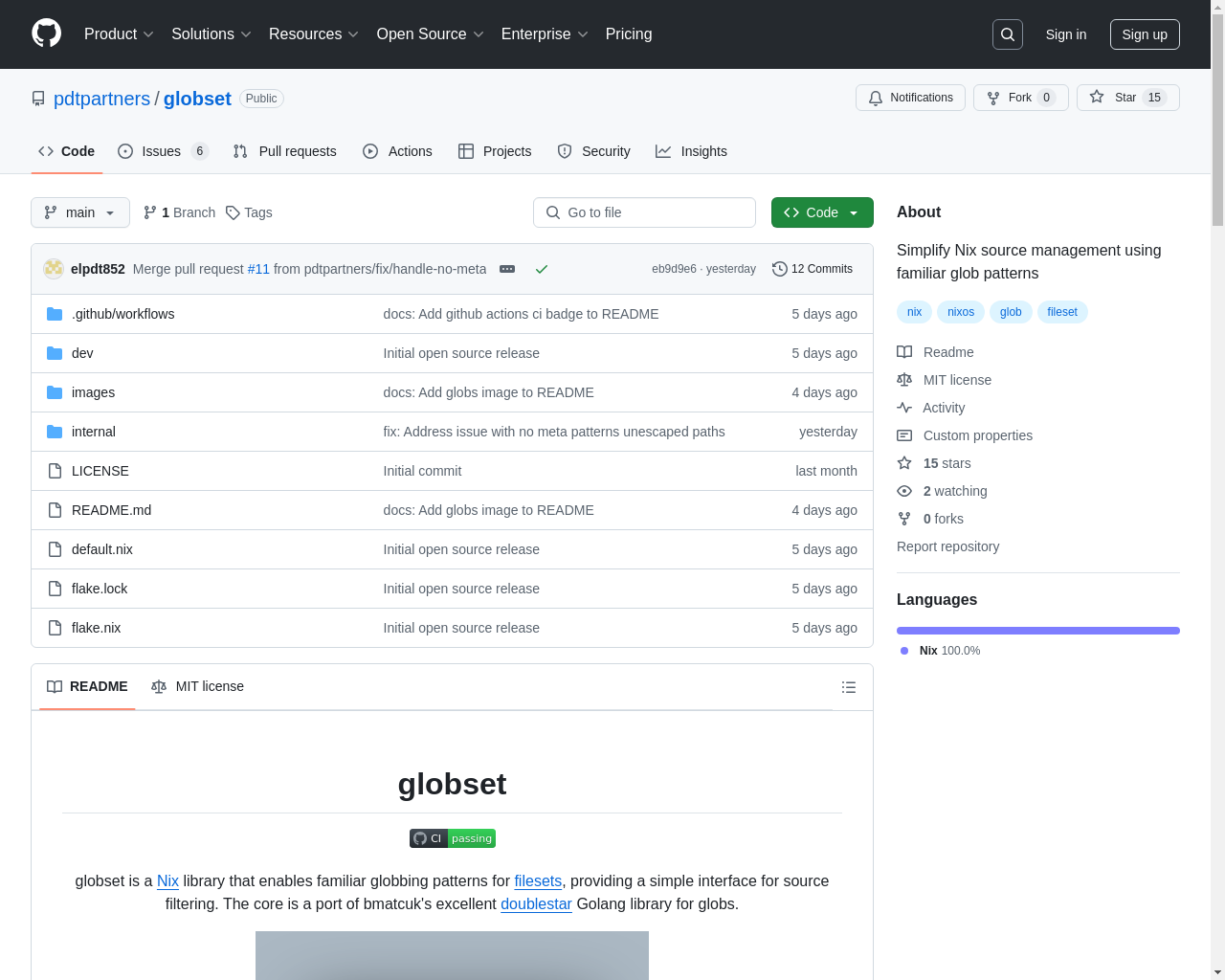Switch to the Projects tab
The image size is (1225, 980).
495,151
